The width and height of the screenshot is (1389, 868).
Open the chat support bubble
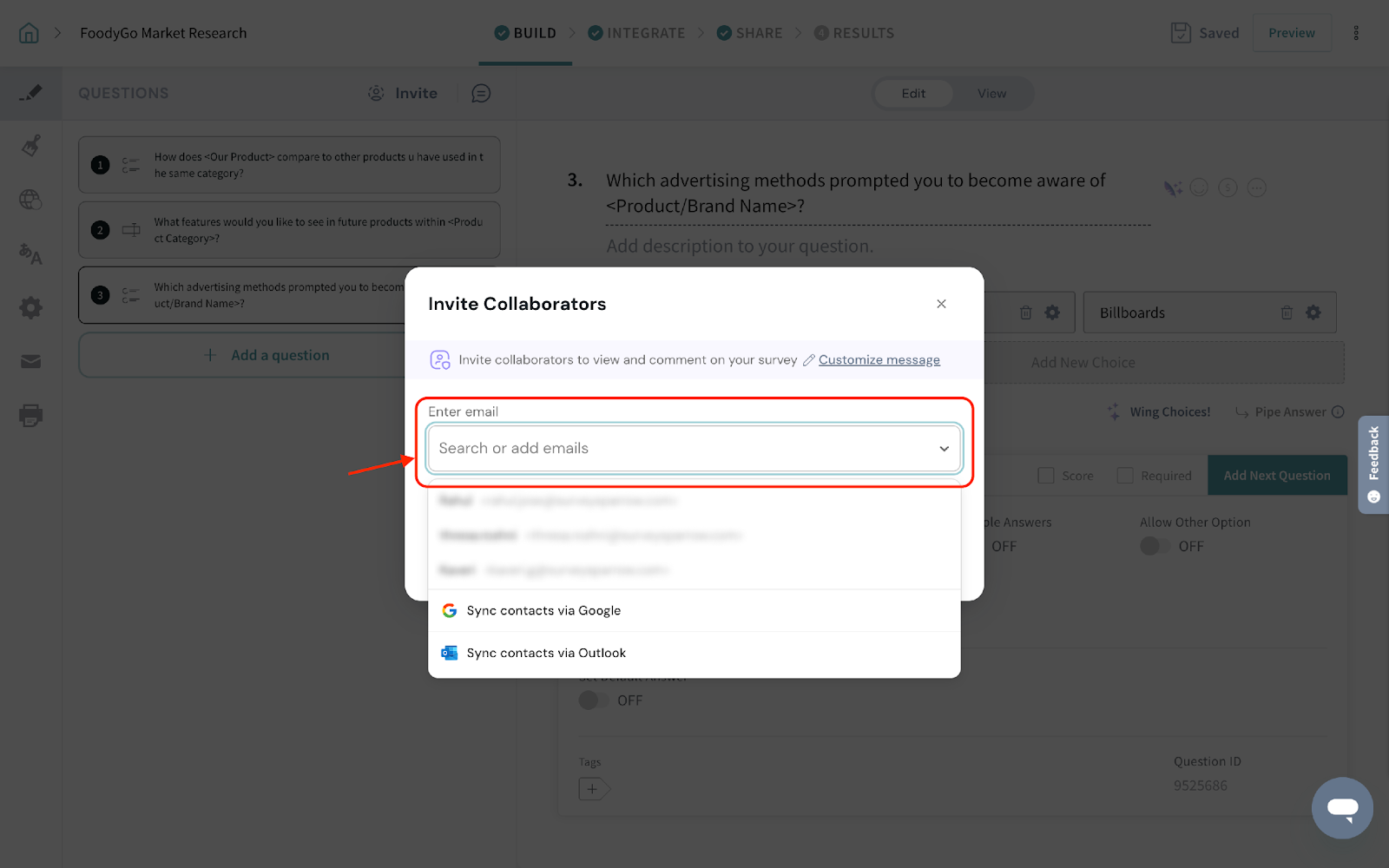coord(1341,808)
